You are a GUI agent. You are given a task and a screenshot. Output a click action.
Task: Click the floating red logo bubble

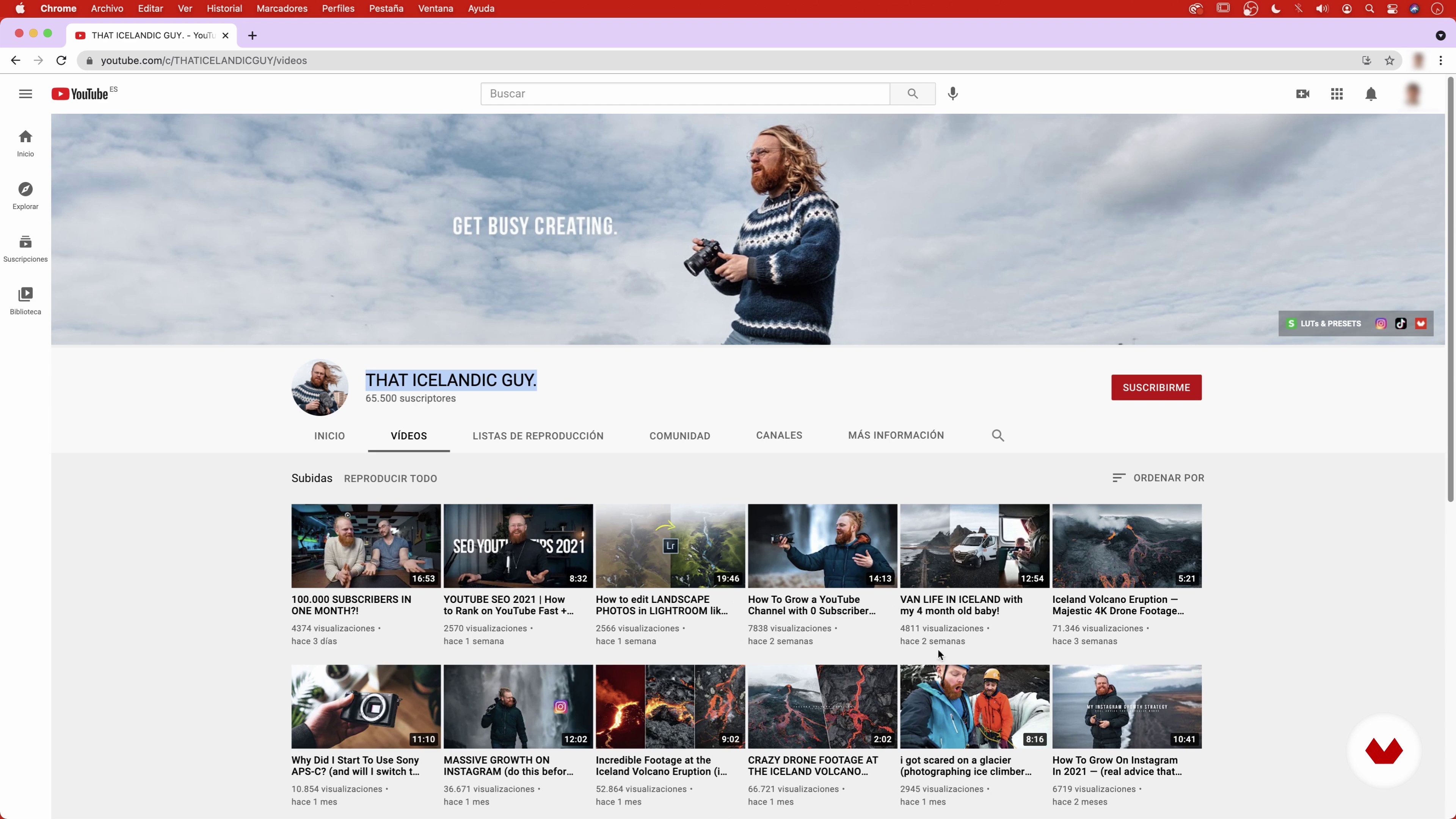coord(1384,751)
